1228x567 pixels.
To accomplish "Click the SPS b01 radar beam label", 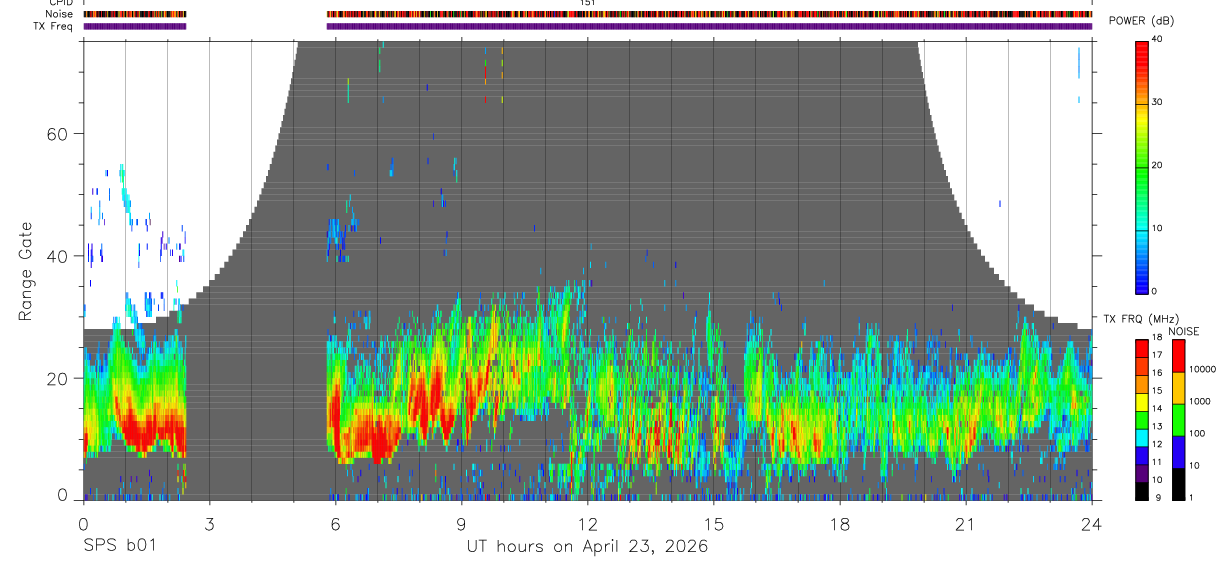I will click(x=119, y=546).
